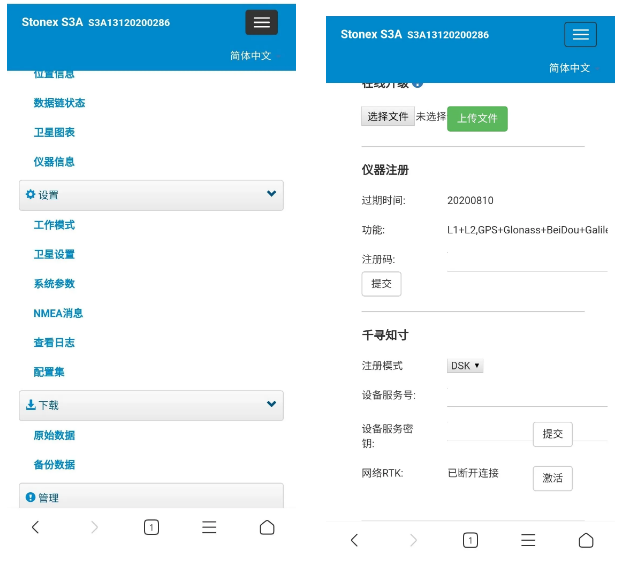This screenshot has width=634, height=561.
Task: Click help icon next to 在线升级 heading
Action: [x=418, y=85]
